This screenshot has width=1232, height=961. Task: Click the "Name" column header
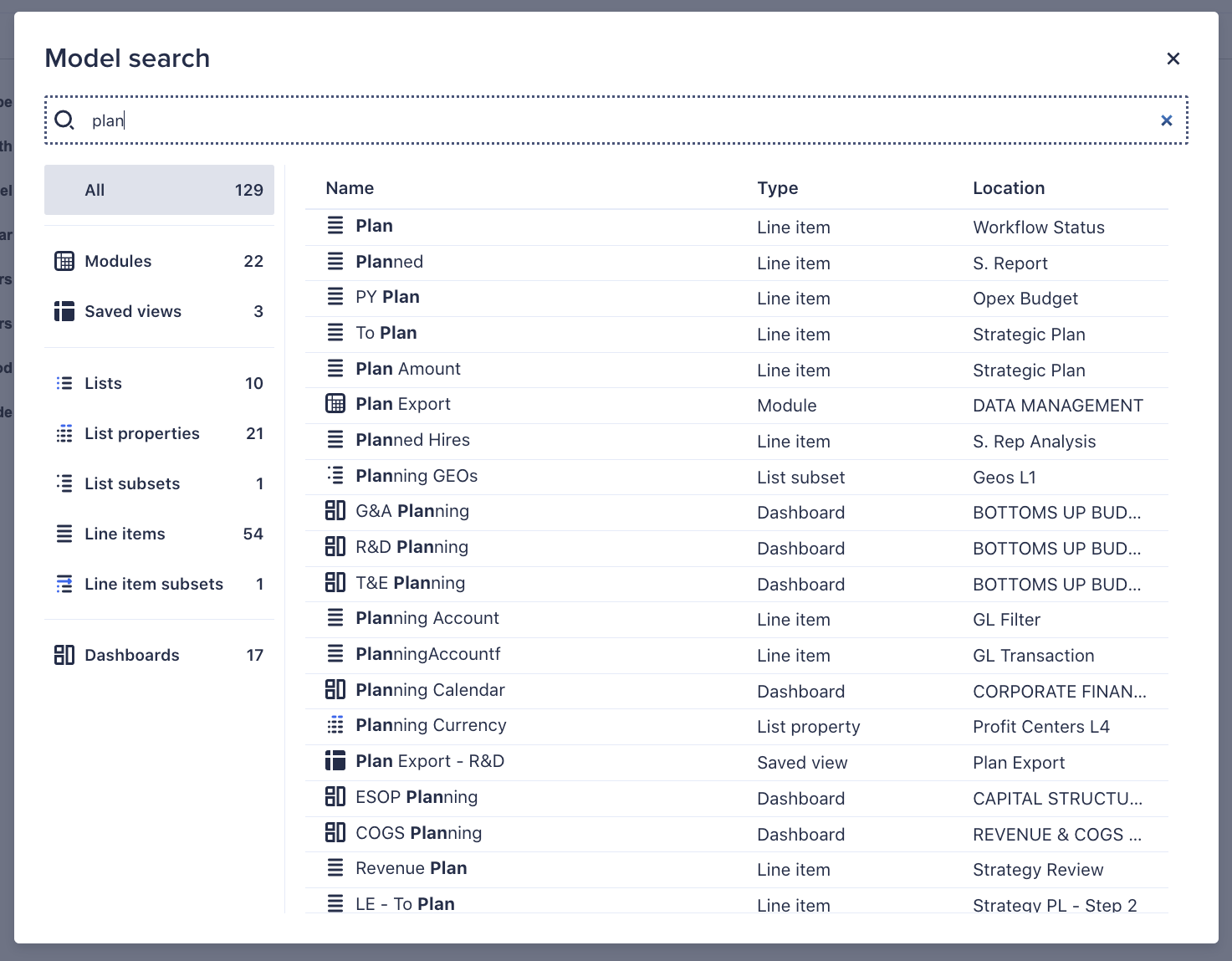(349, 187)
